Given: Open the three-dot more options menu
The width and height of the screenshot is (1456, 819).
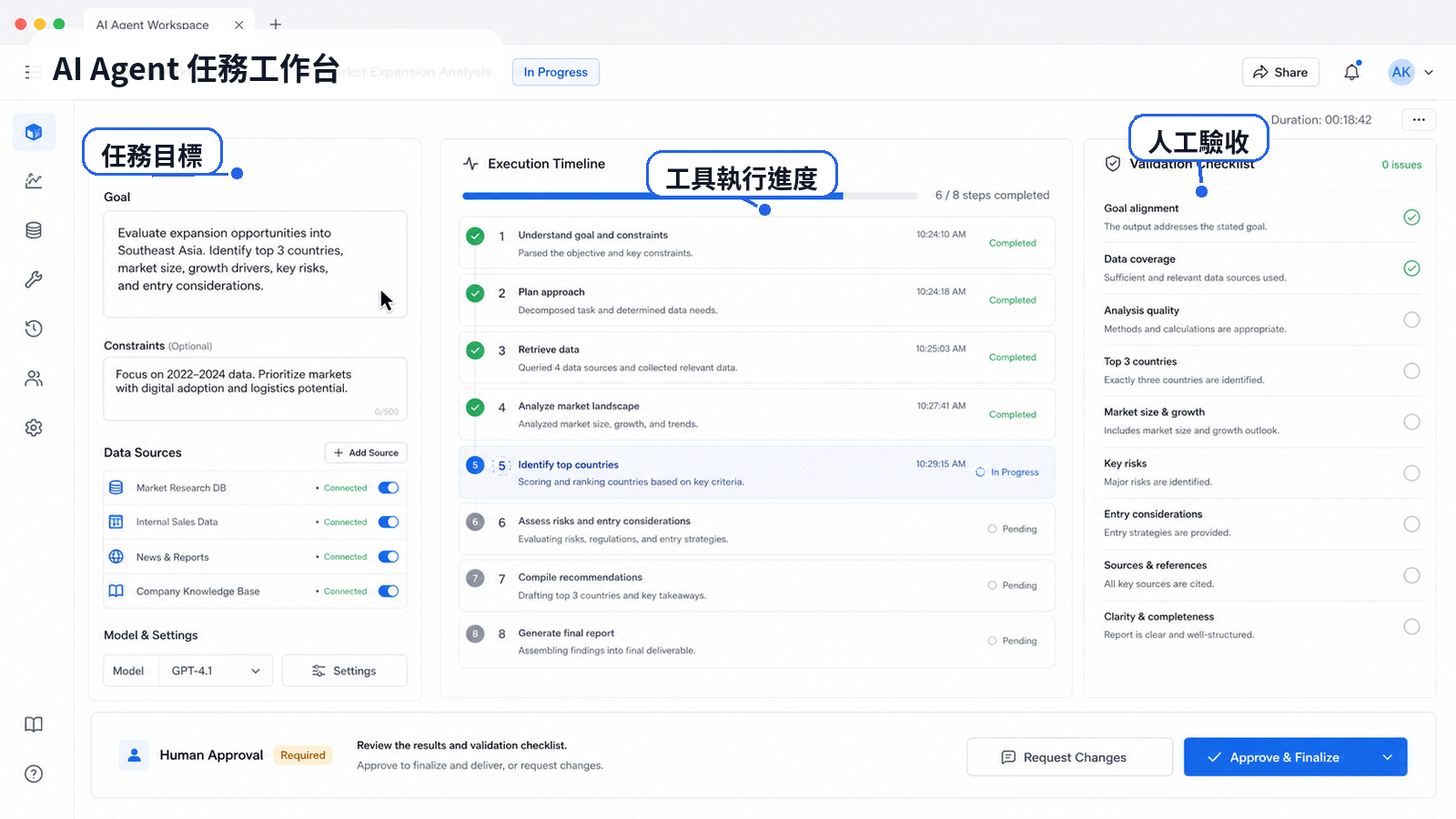Looking at the screenshot, I should click(x=1419, y=120).
